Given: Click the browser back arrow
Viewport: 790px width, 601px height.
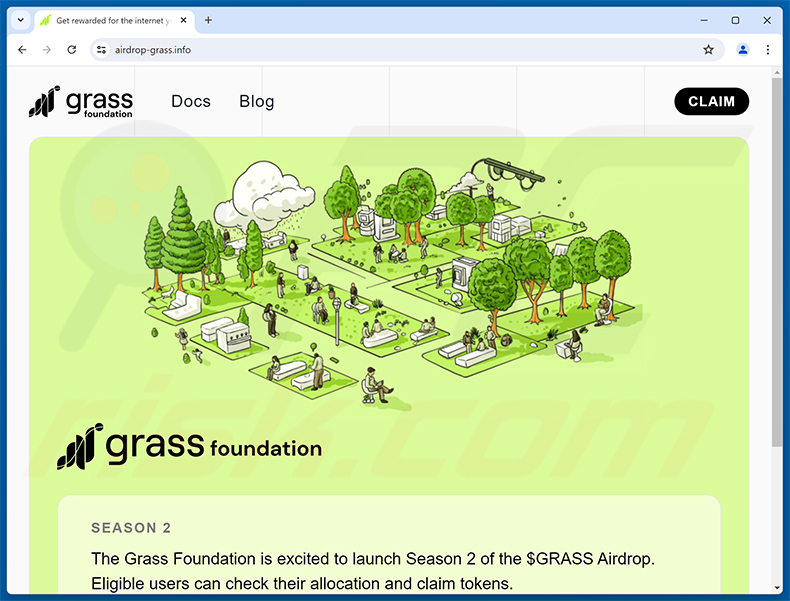Looking at the screenshot, I should pos(22,49).
